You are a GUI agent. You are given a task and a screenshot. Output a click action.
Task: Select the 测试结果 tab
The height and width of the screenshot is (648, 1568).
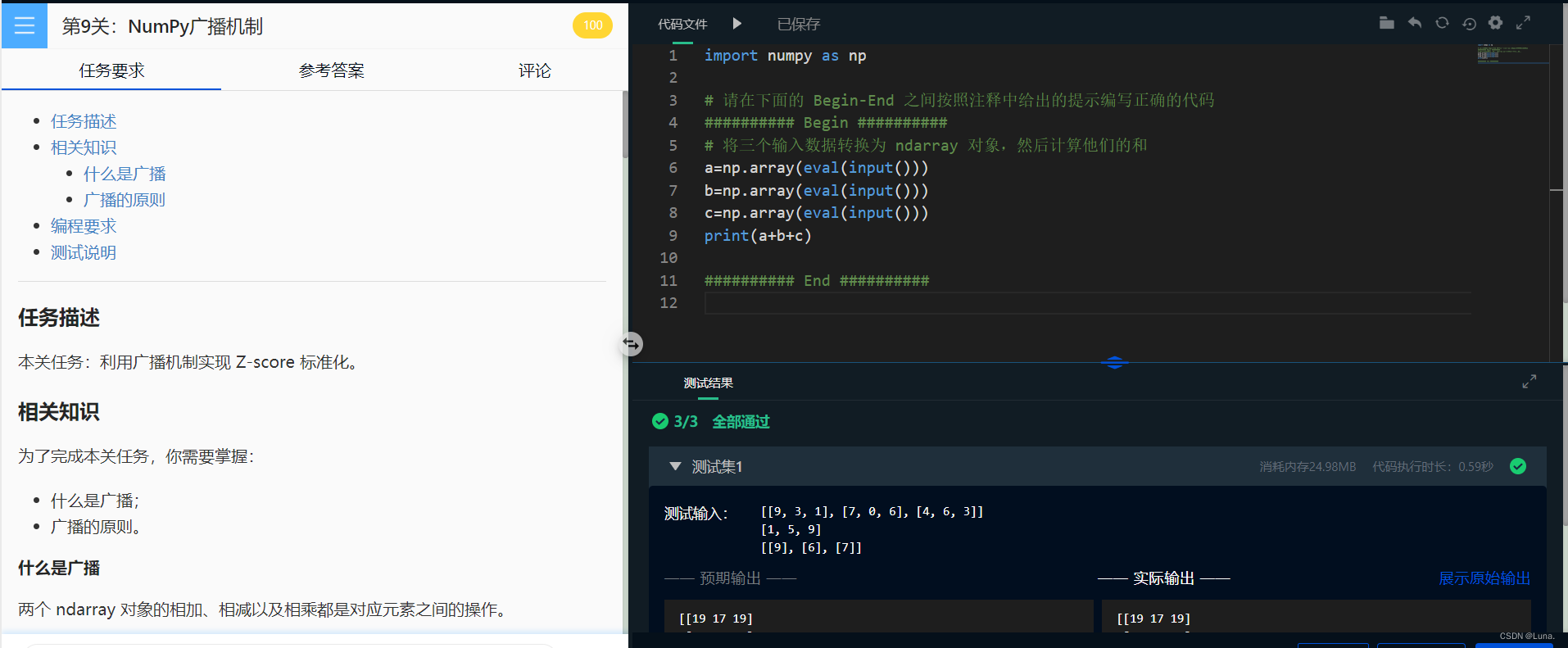[x=708, y=383]
